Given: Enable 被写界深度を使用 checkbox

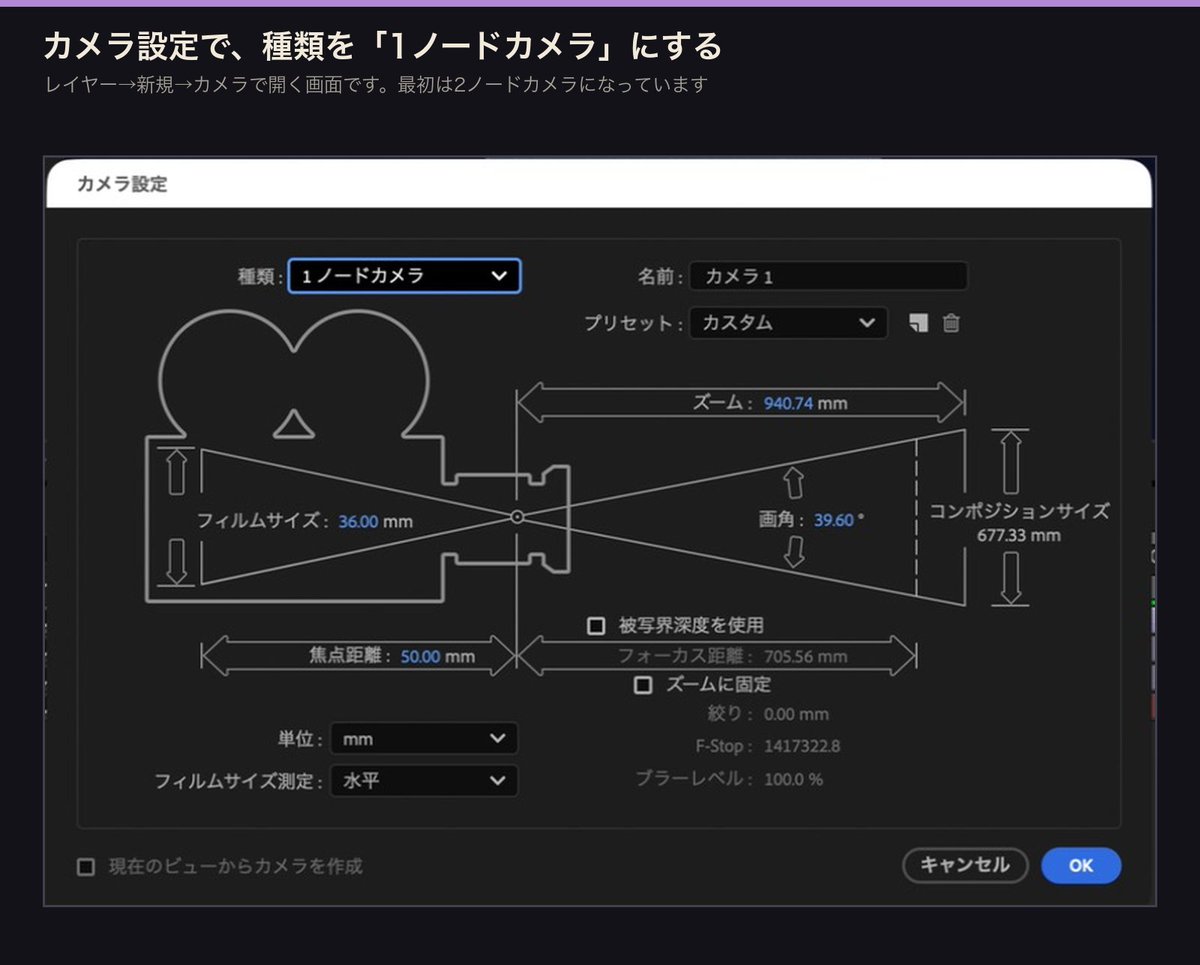Looking at the screenshot, I should point(596,626).
